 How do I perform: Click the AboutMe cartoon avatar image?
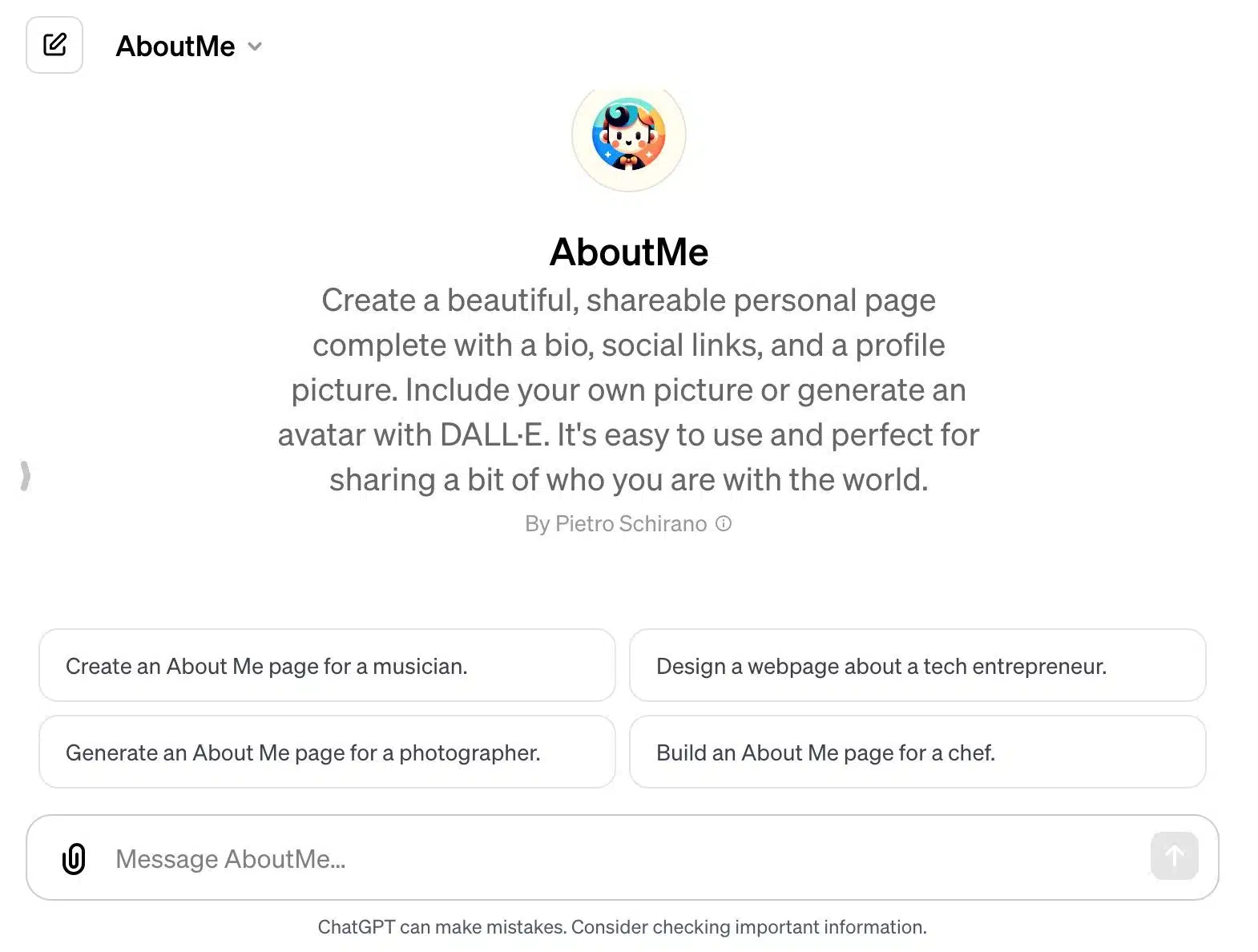pyautogui.click(x=629, y=134)
